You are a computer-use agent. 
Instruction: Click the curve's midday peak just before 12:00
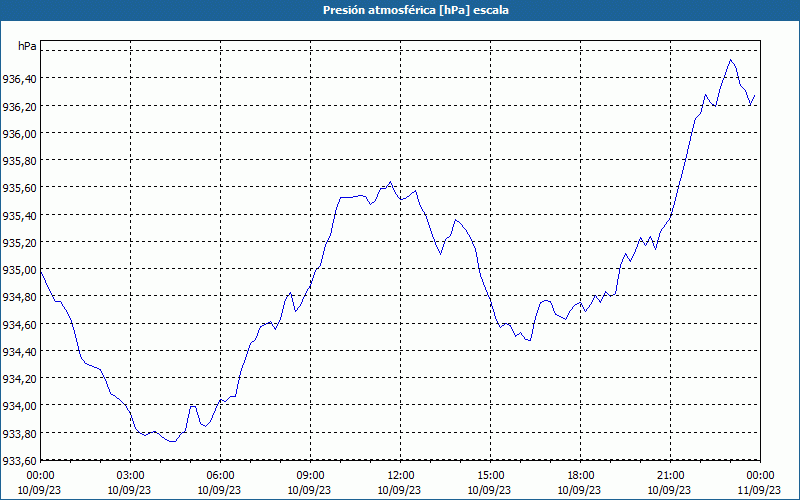390,182
